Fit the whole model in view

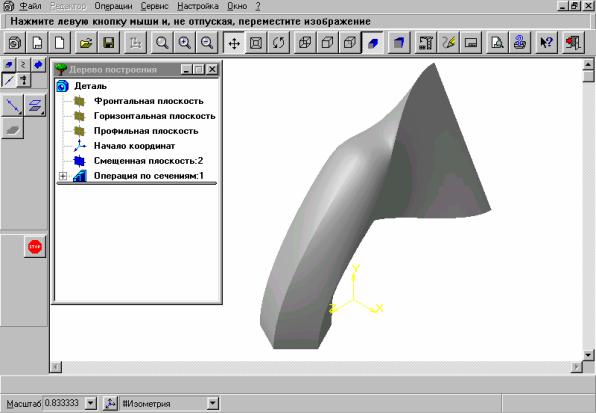coord(256,43)
